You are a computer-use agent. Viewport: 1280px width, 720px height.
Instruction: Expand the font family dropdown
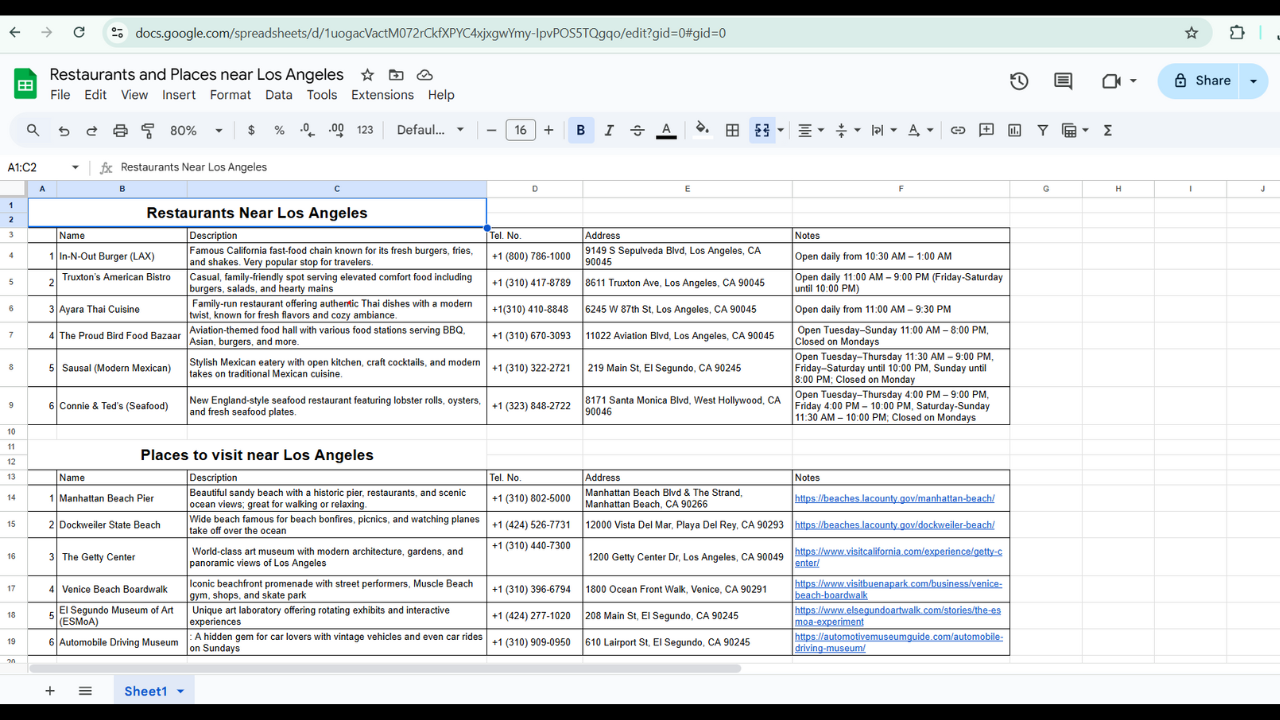430,130
